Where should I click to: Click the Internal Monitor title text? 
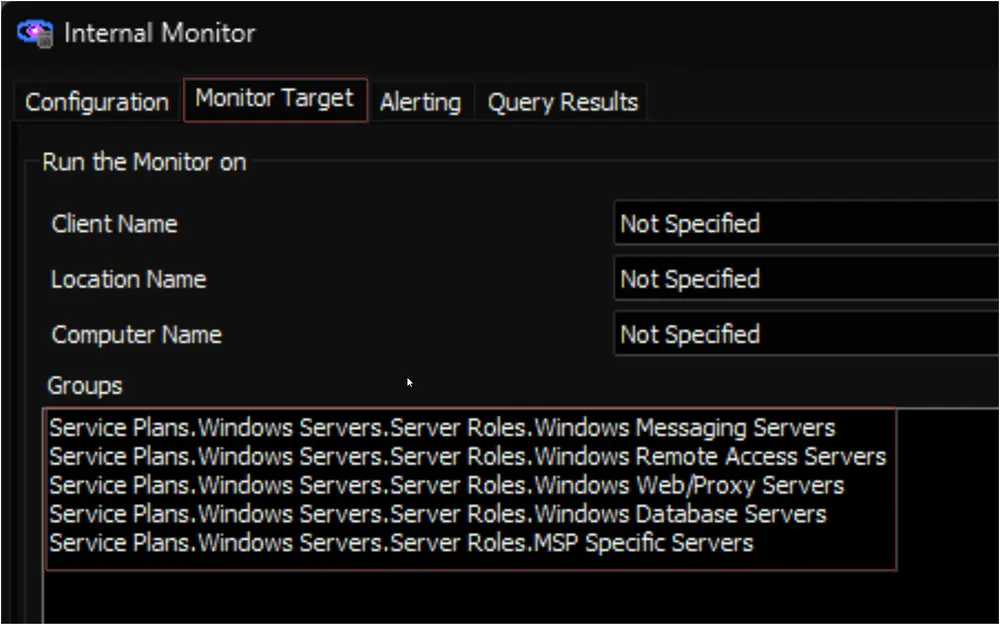[159, 33]
